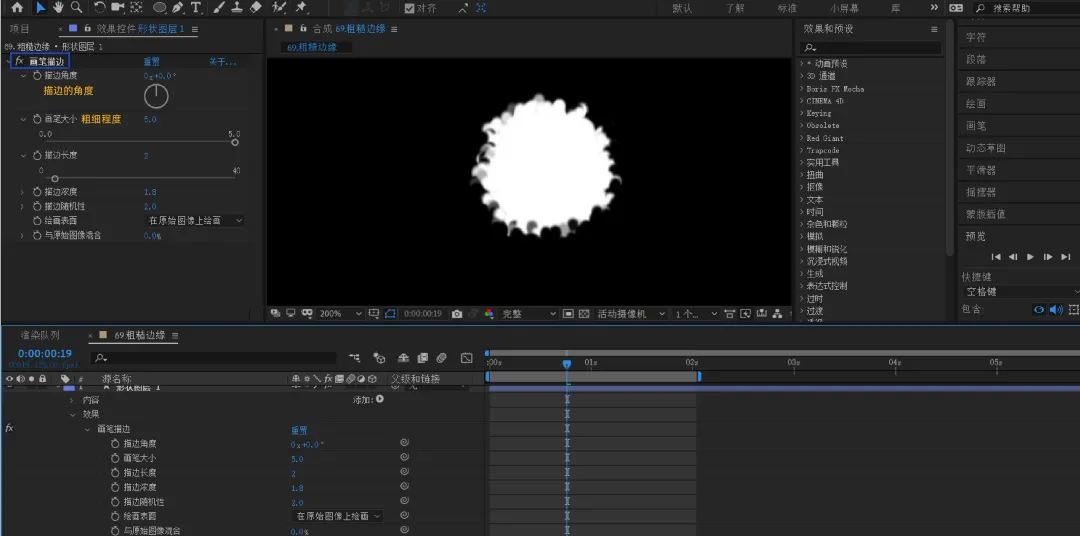The height and width of the screenshot is (536, 1080).
Task: Select the Pen tool in toolbar
Action: [x=178, y=8]
